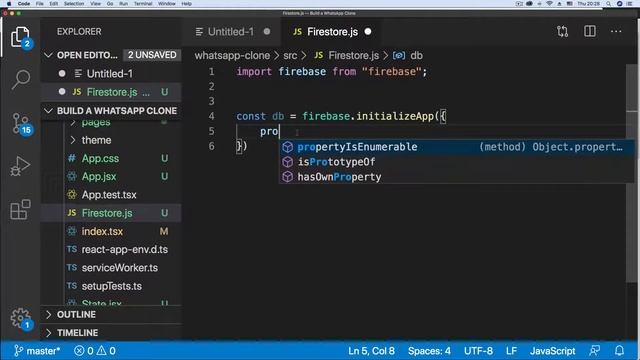Open the Run menu
This screenshot has height=360, width=640.
click(123, 4)
